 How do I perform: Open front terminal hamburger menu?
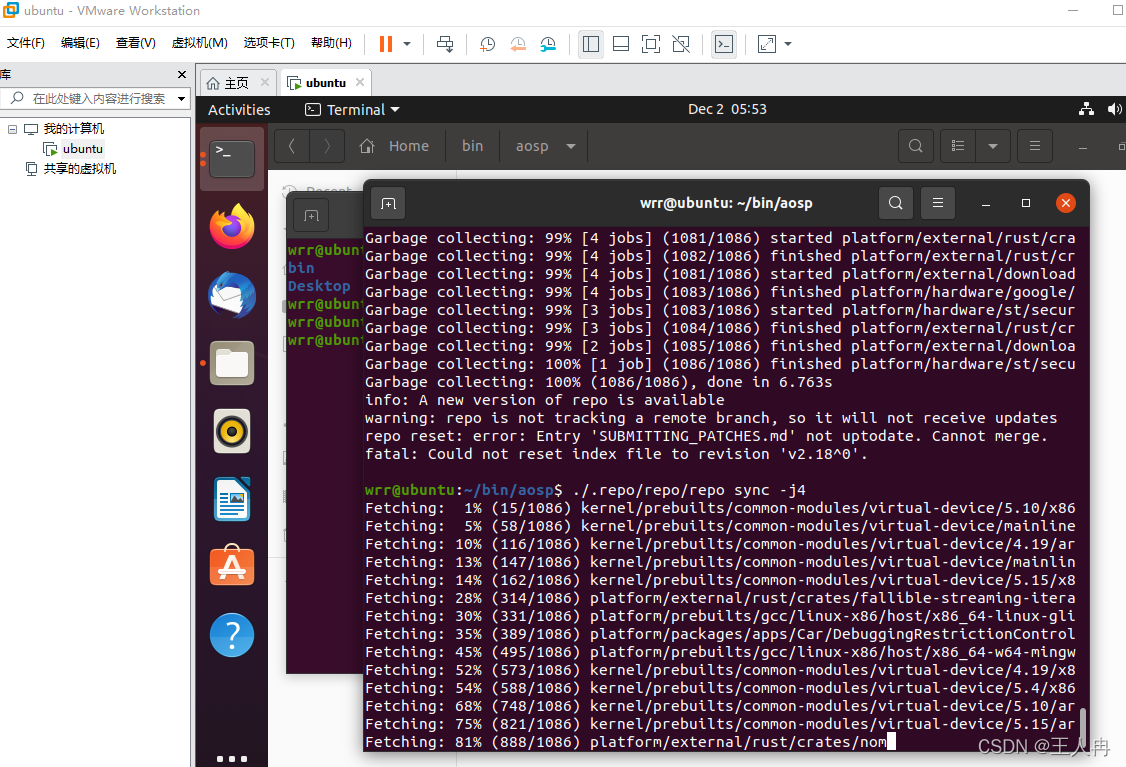pyautogui.click(x=938, y=203)
